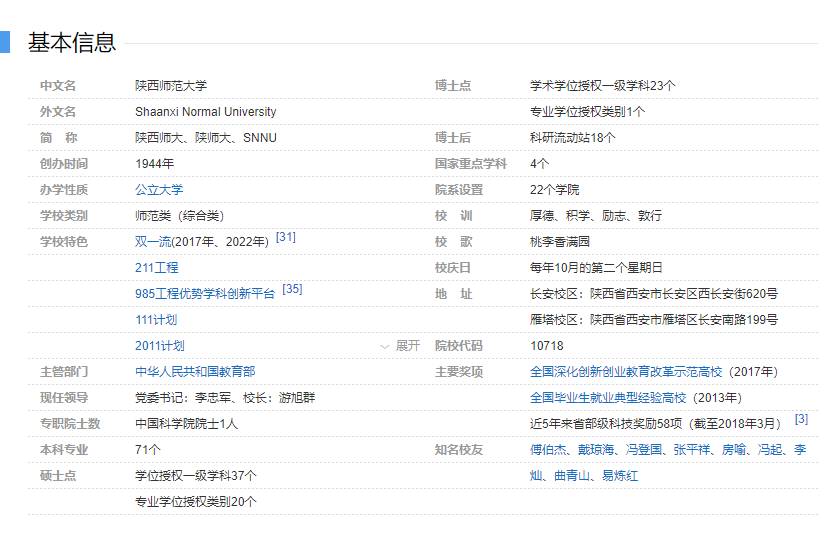Click citation reference [35]
The width and height of the screenshot is (830, 547).
292,290
